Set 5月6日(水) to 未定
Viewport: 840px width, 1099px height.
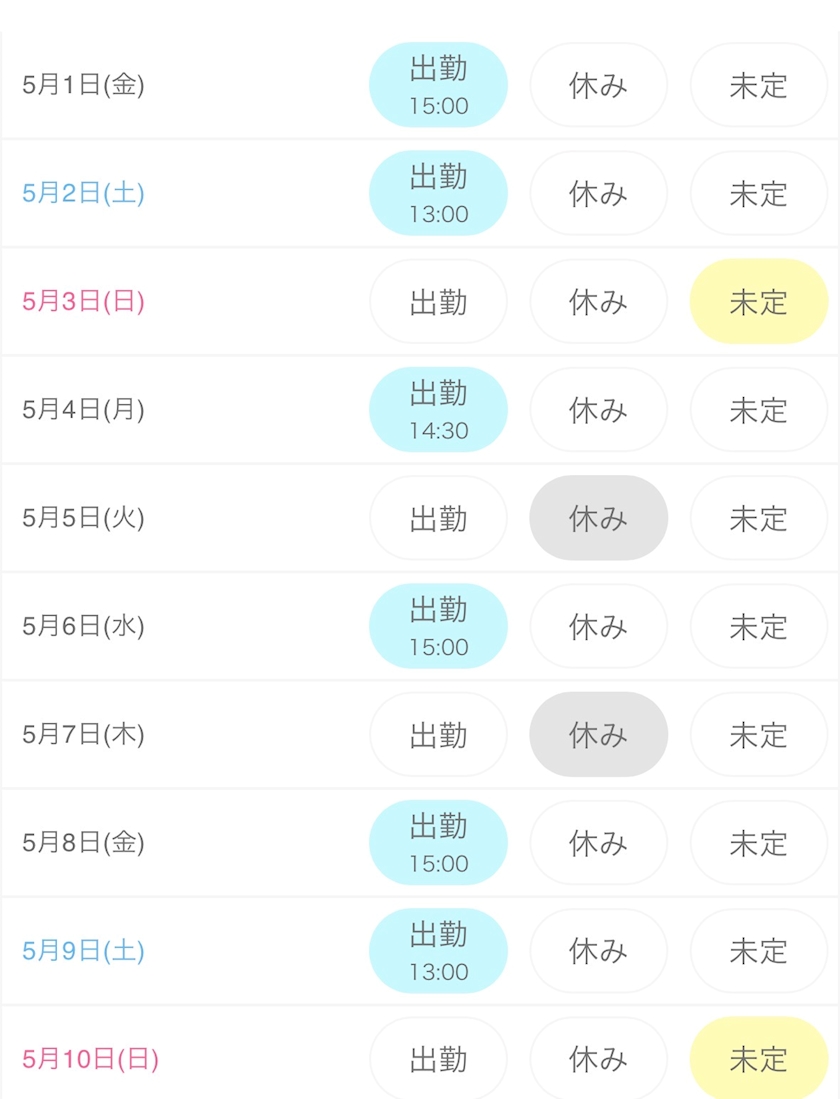click(x=758, y=626)
